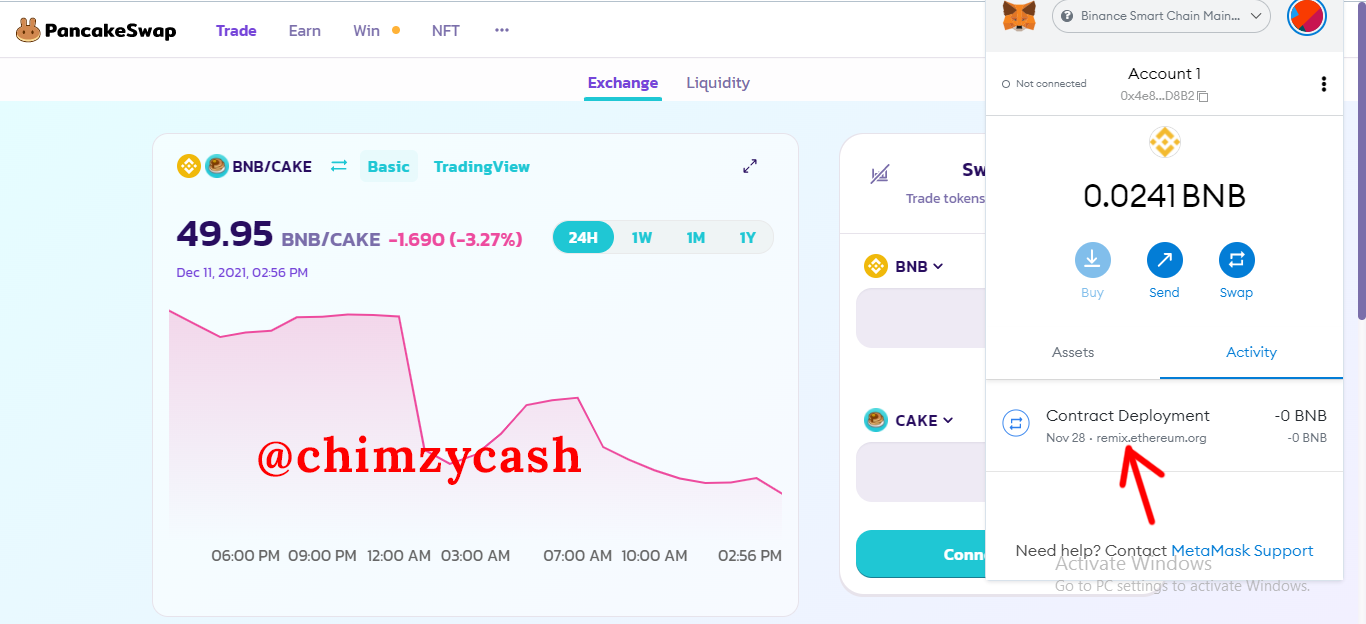Open the Activity tab in MetaMask

click(1251, 352)
